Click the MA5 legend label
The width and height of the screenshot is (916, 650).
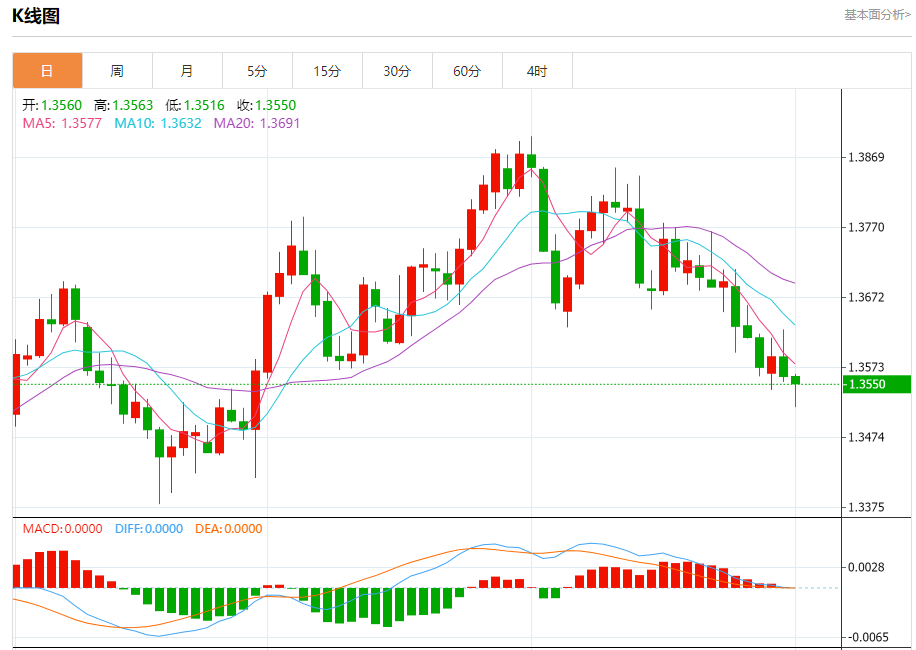tap(62, 123)
